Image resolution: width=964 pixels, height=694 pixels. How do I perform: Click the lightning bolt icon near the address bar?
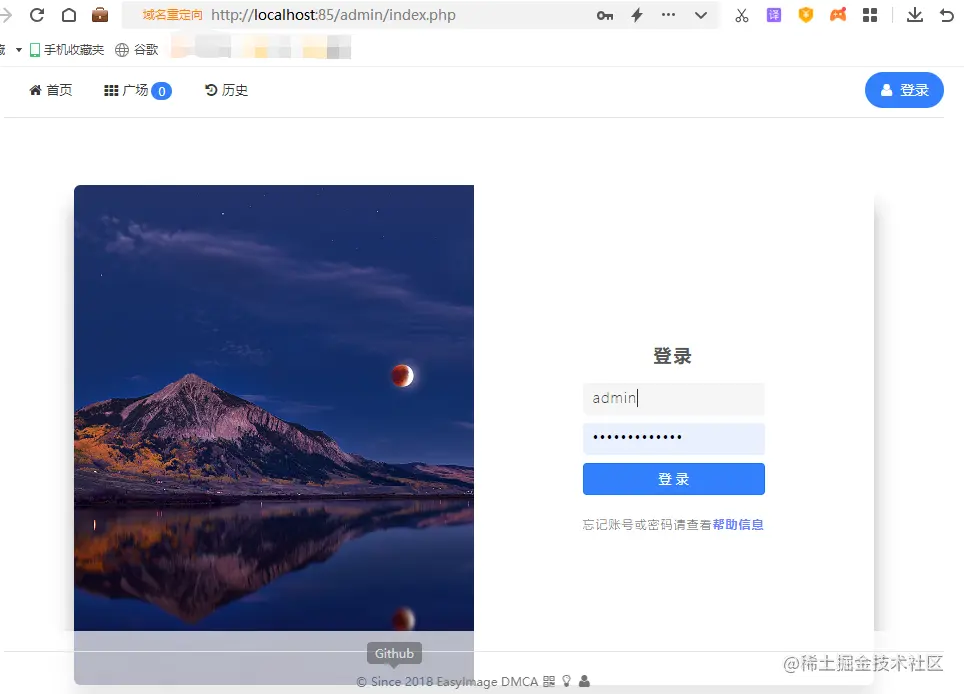click(635, 15)
